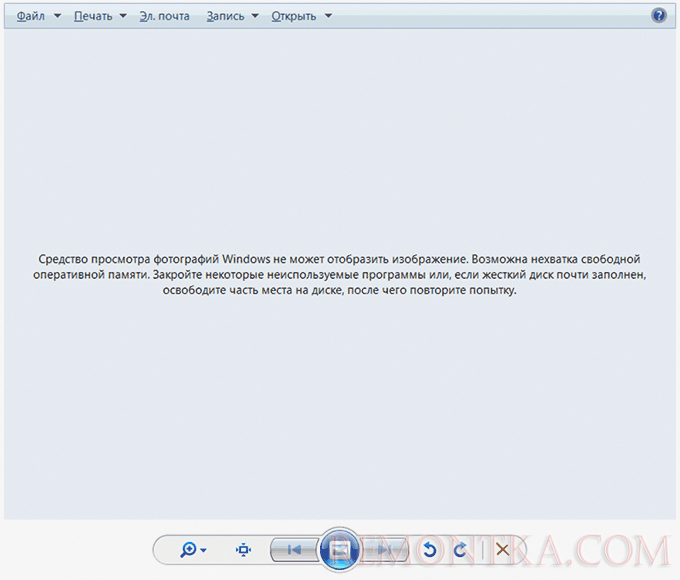Click the fit-to-window actual size icon
The image size is (680, 580).
tap(243, 550)
